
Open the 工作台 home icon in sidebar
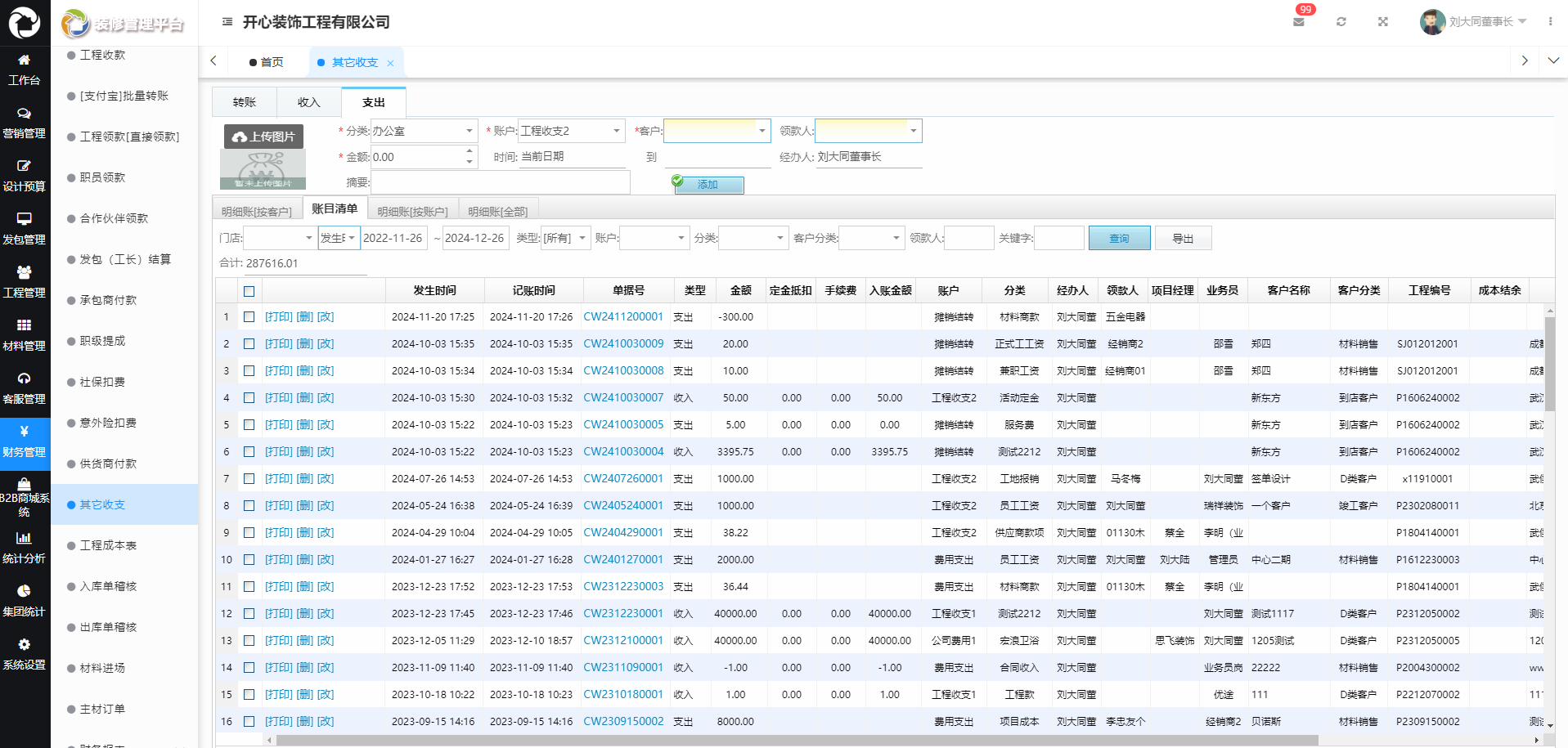(x=24, y=60)
